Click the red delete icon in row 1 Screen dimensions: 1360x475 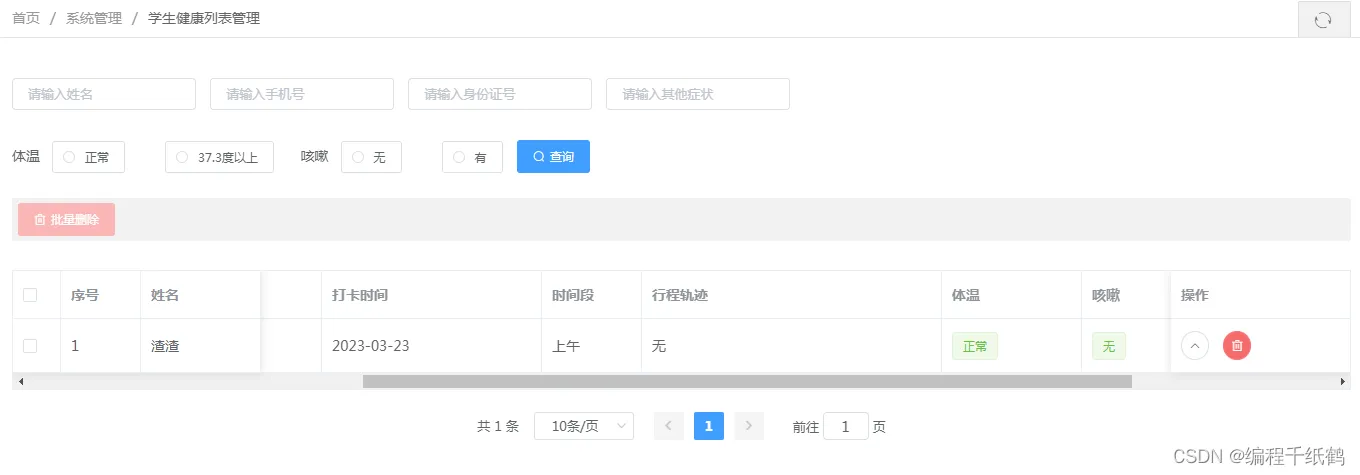pyautogui.click(x=1237, y=346)
